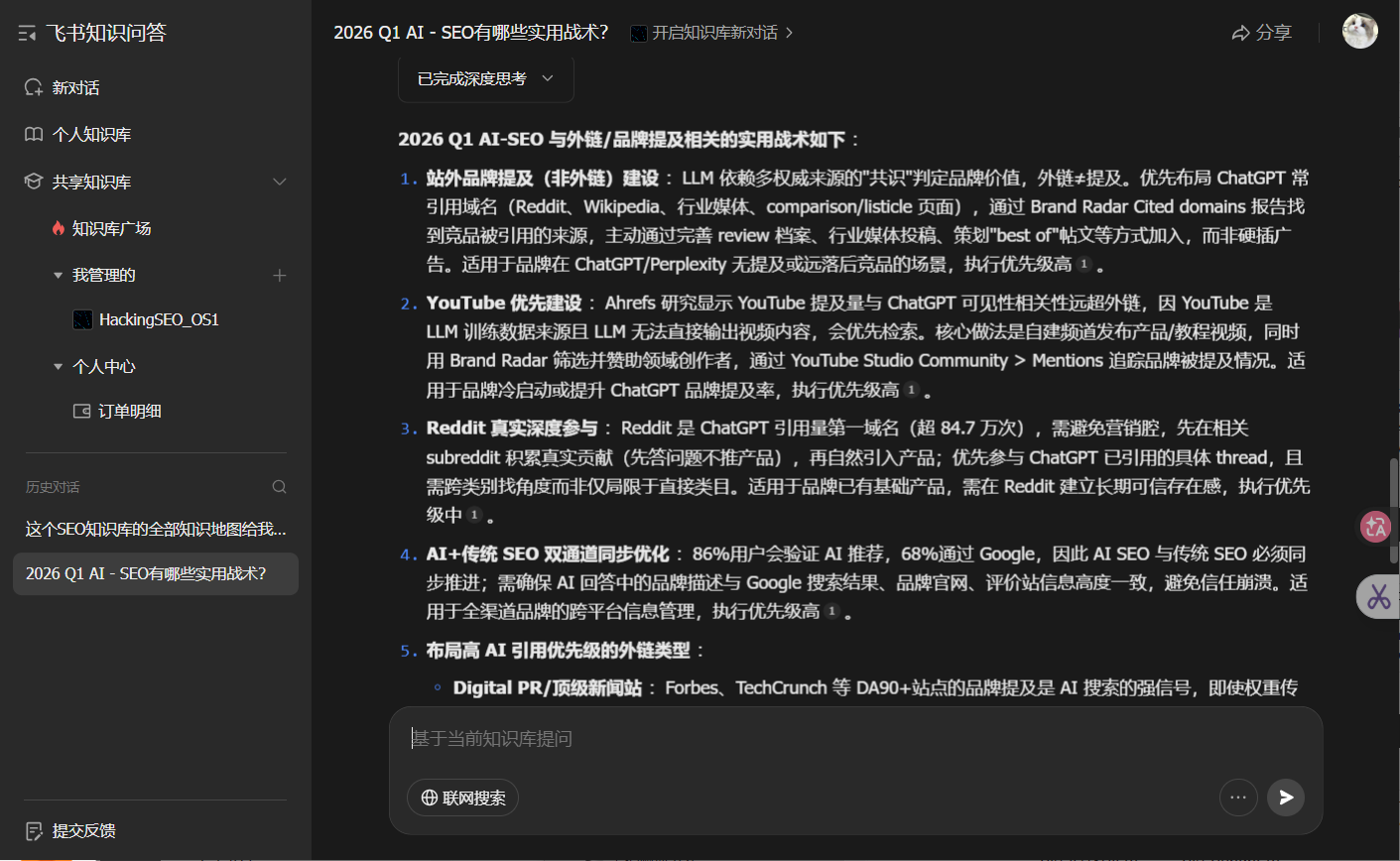Click the search icon beside 历史对话
This screenshot has width=1400, height=861.
279,486
